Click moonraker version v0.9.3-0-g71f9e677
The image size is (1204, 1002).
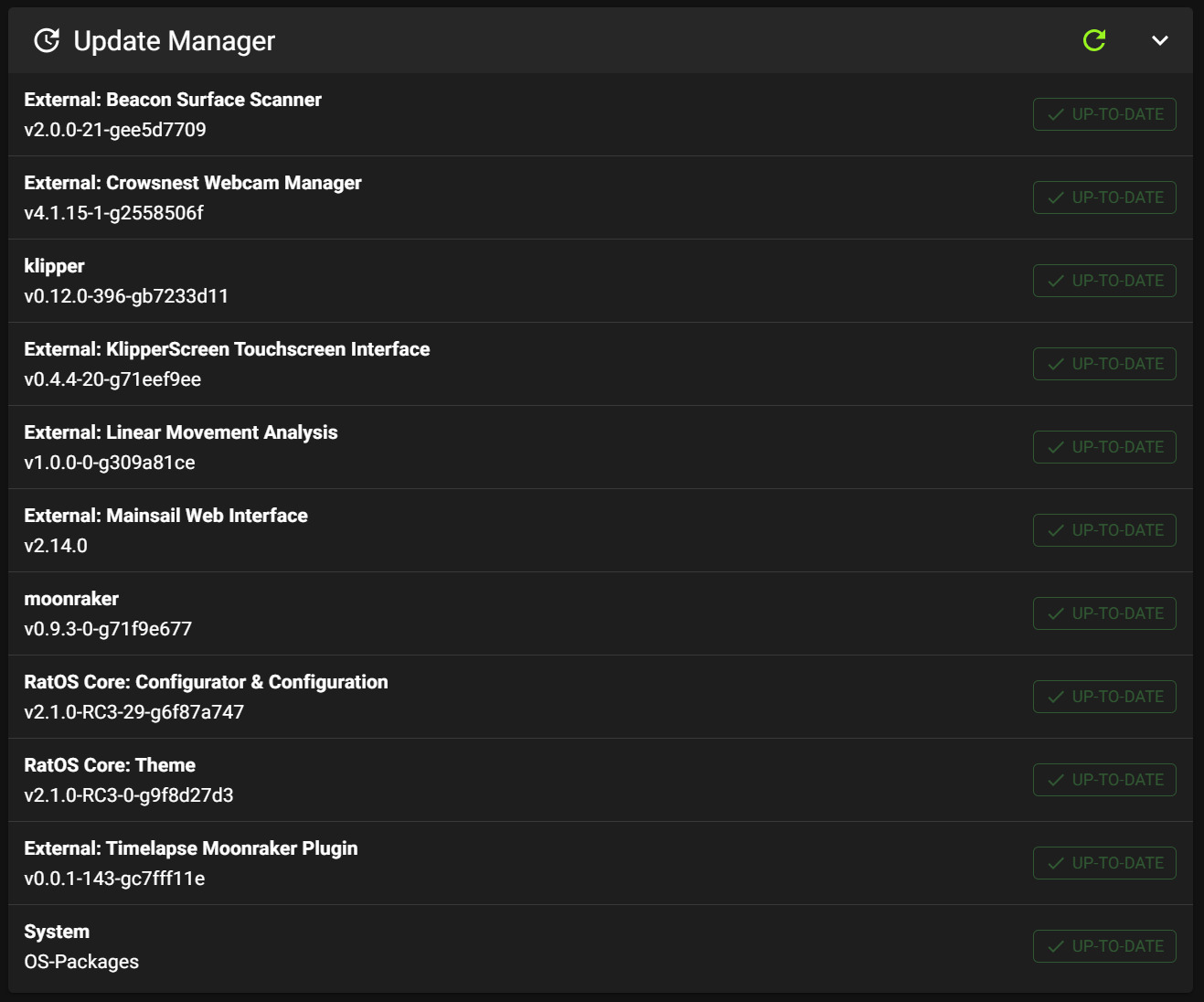(x=108, y=629)
